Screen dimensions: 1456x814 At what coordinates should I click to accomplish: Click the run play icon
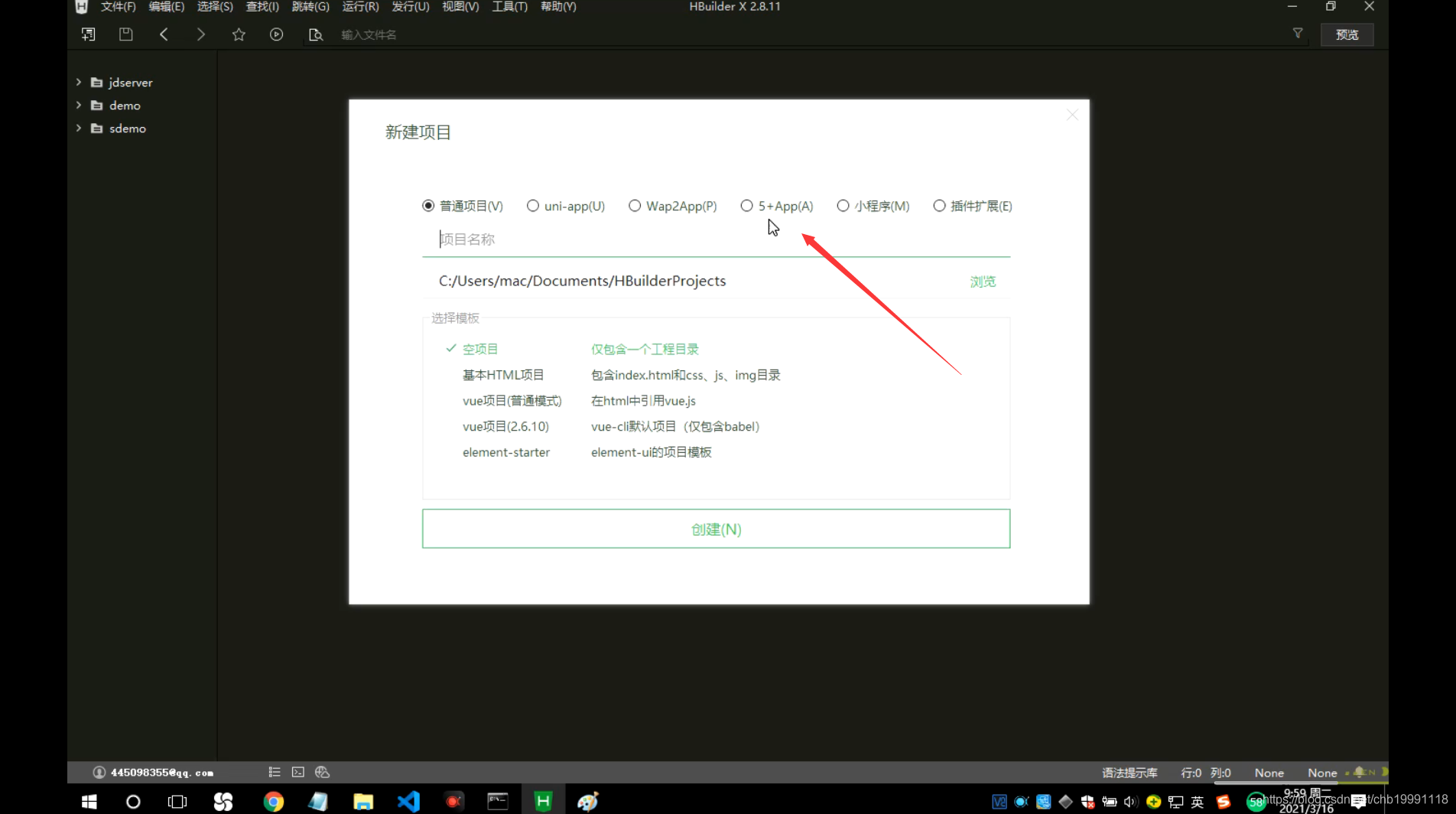click(276, 34)
